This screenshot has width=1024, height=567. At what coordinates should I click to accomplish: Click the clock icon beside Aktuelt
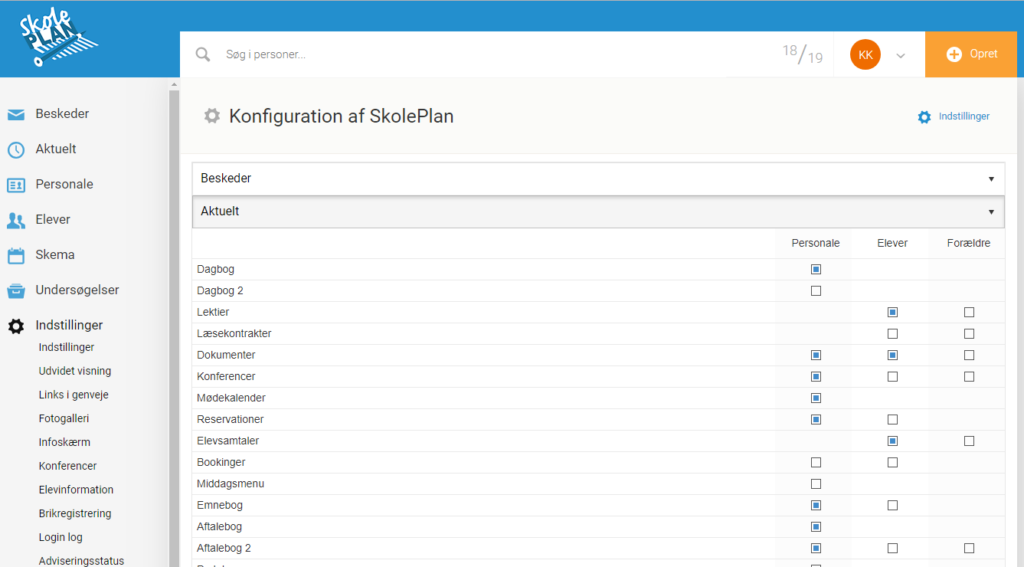16,150
